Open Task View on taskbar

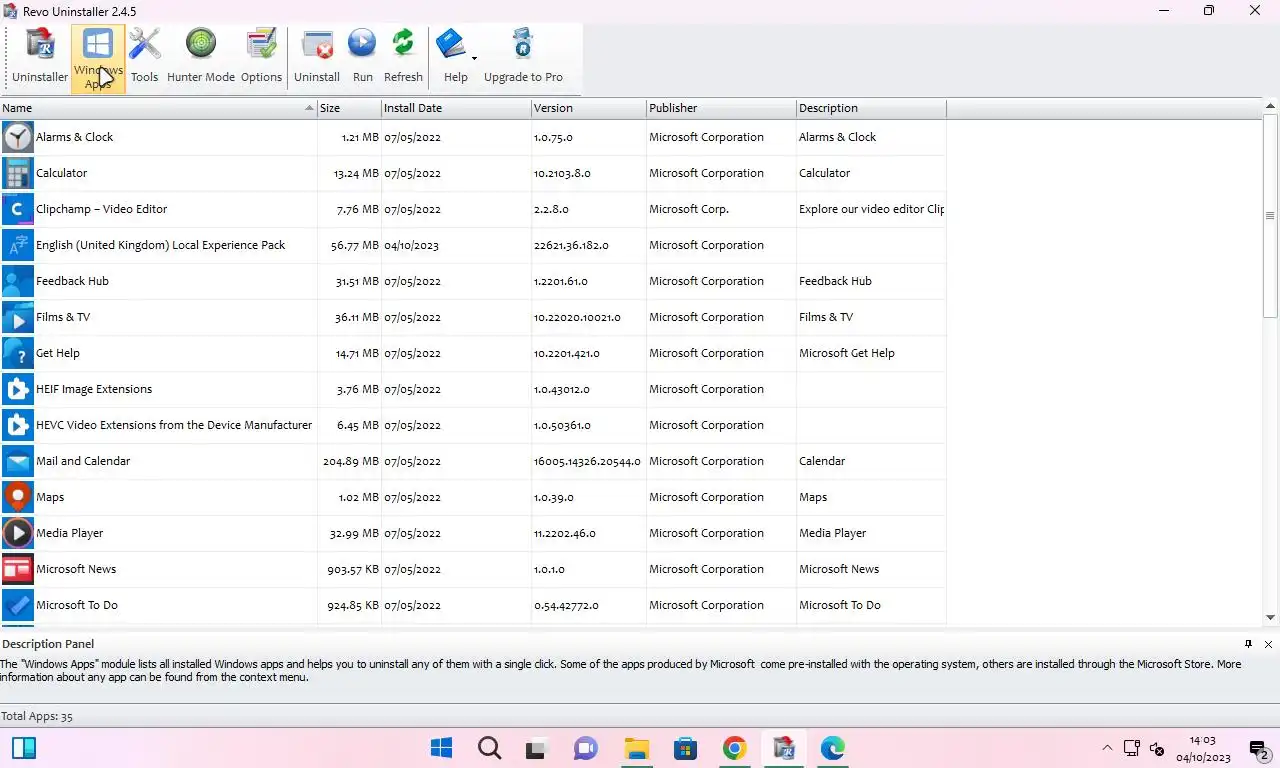pos(537,748)
